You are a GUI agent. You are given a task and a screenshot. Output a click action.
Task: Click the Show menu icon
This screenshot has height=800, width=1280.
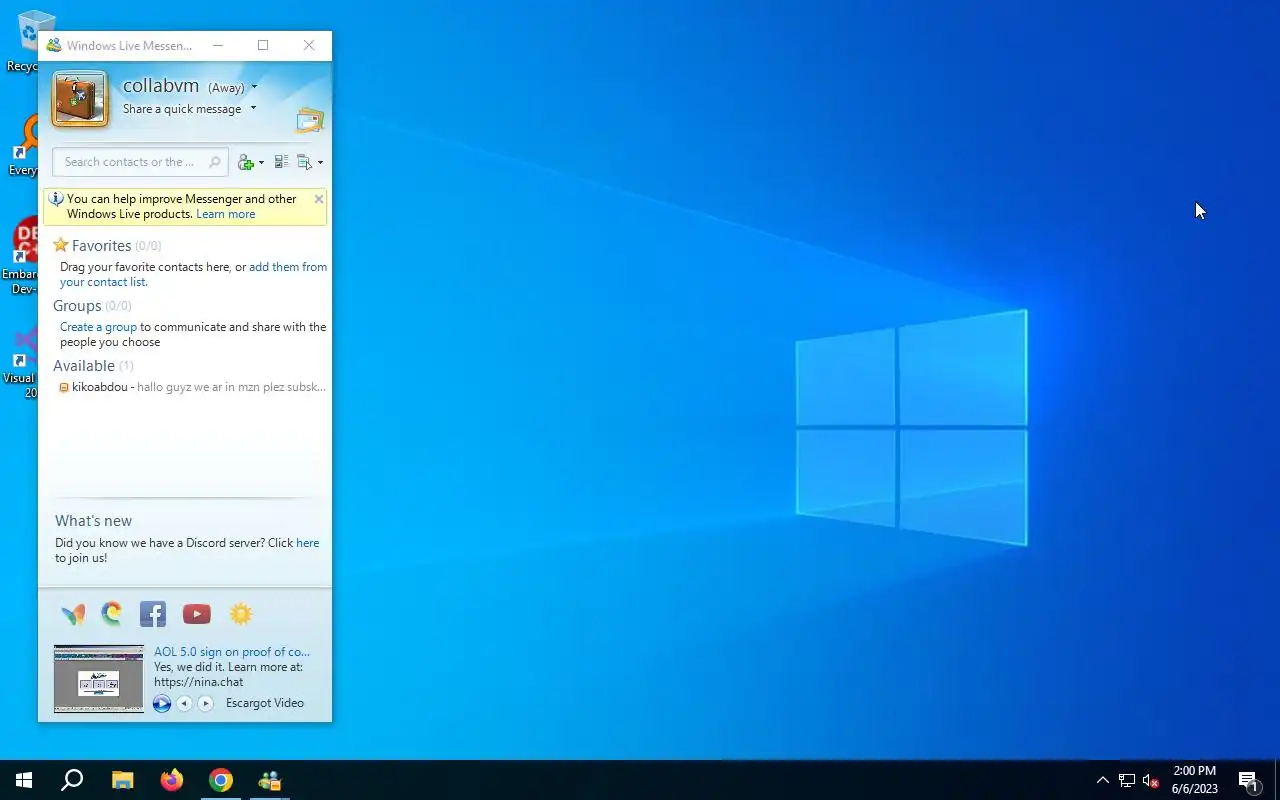pyautogui.click(x=305, y=162)
